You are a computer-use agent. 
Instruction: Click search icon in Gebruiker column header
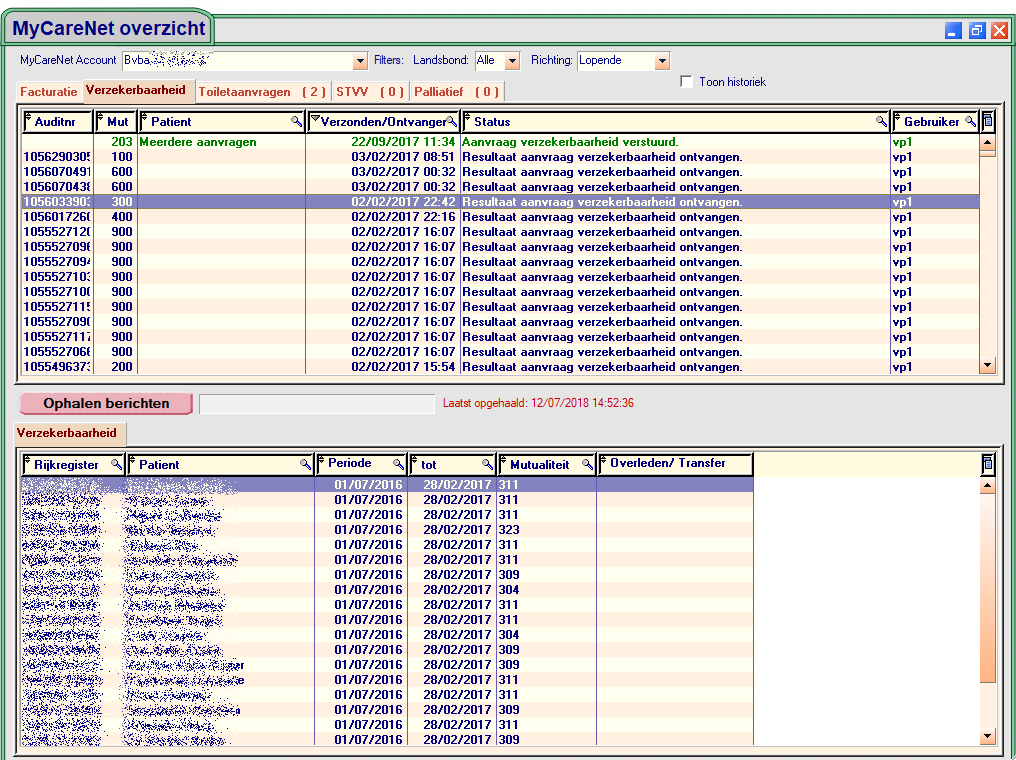(x=970, y=121)
